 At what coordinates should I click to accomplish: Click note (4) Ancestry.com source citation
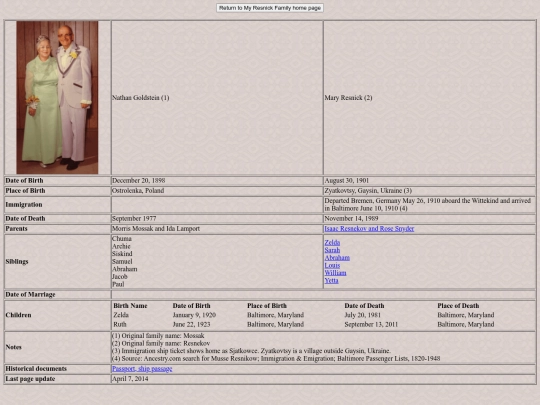(x=276, y=359)
